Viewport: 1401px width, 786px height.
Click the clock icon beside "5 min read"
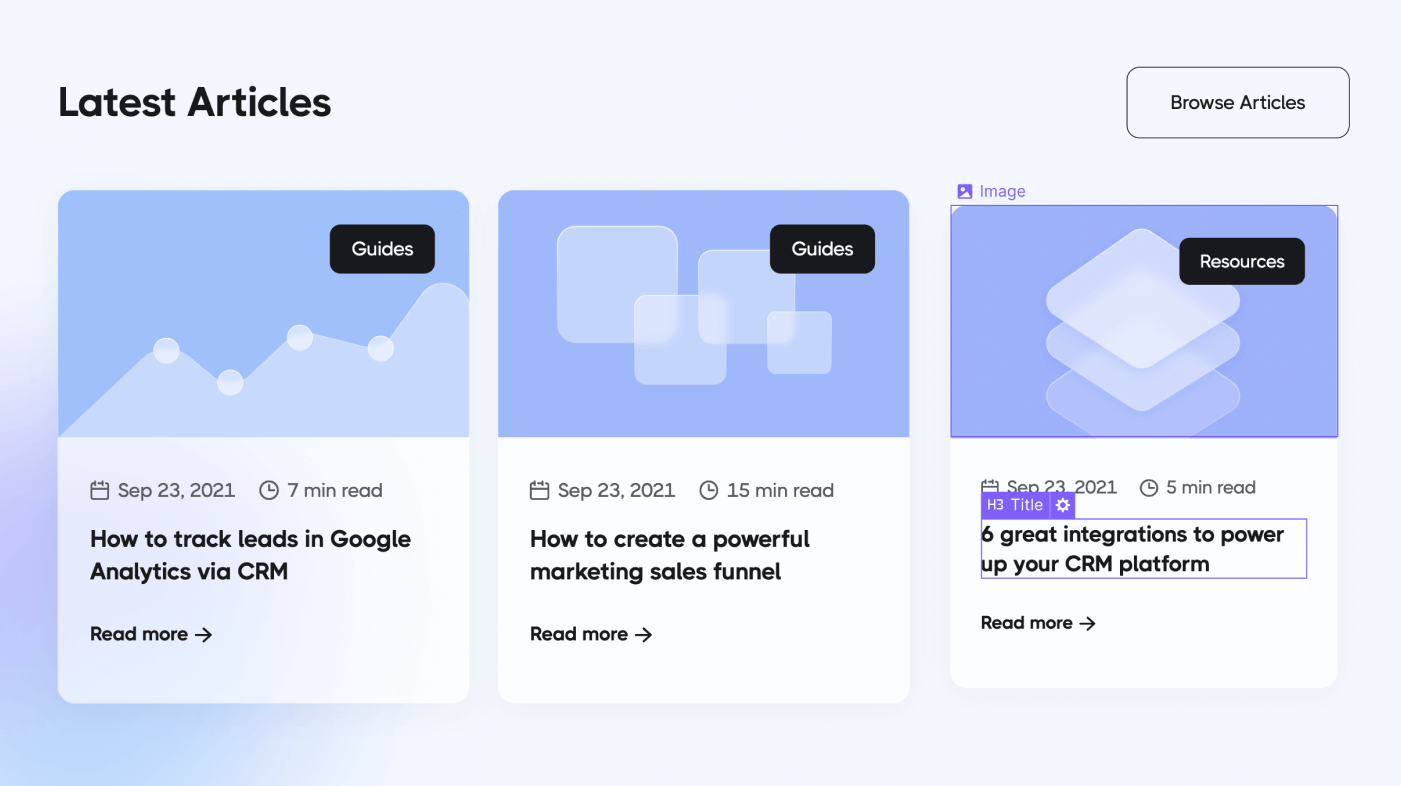click(x=1148, y=487)
